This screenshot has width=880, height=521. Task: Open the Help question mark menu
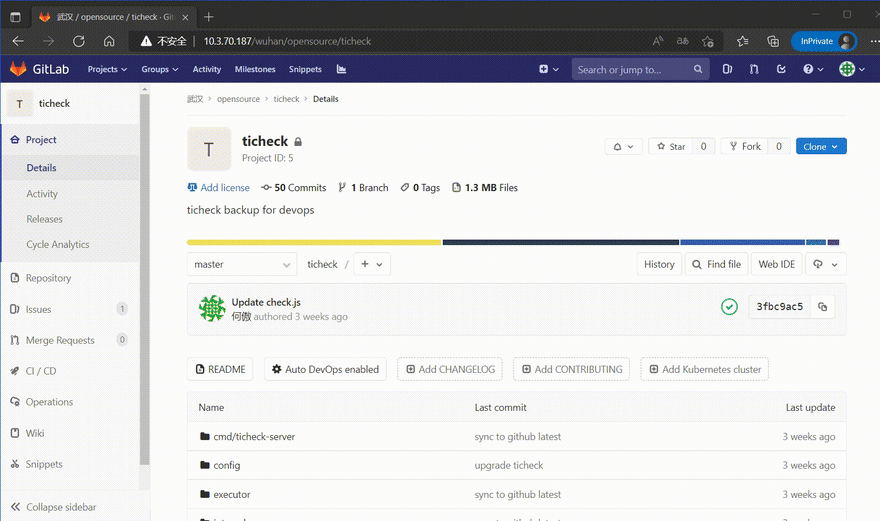[x=813, y=69]
